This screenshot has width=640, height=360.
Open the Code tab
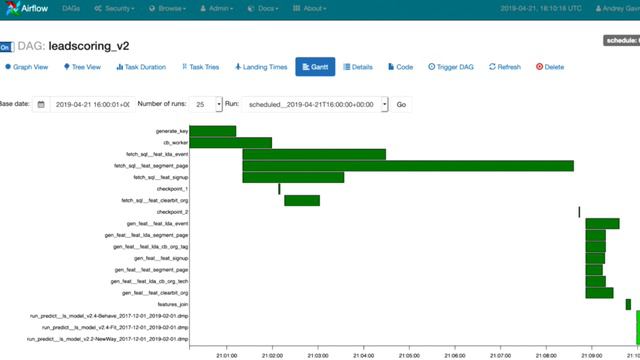point(400,67)
